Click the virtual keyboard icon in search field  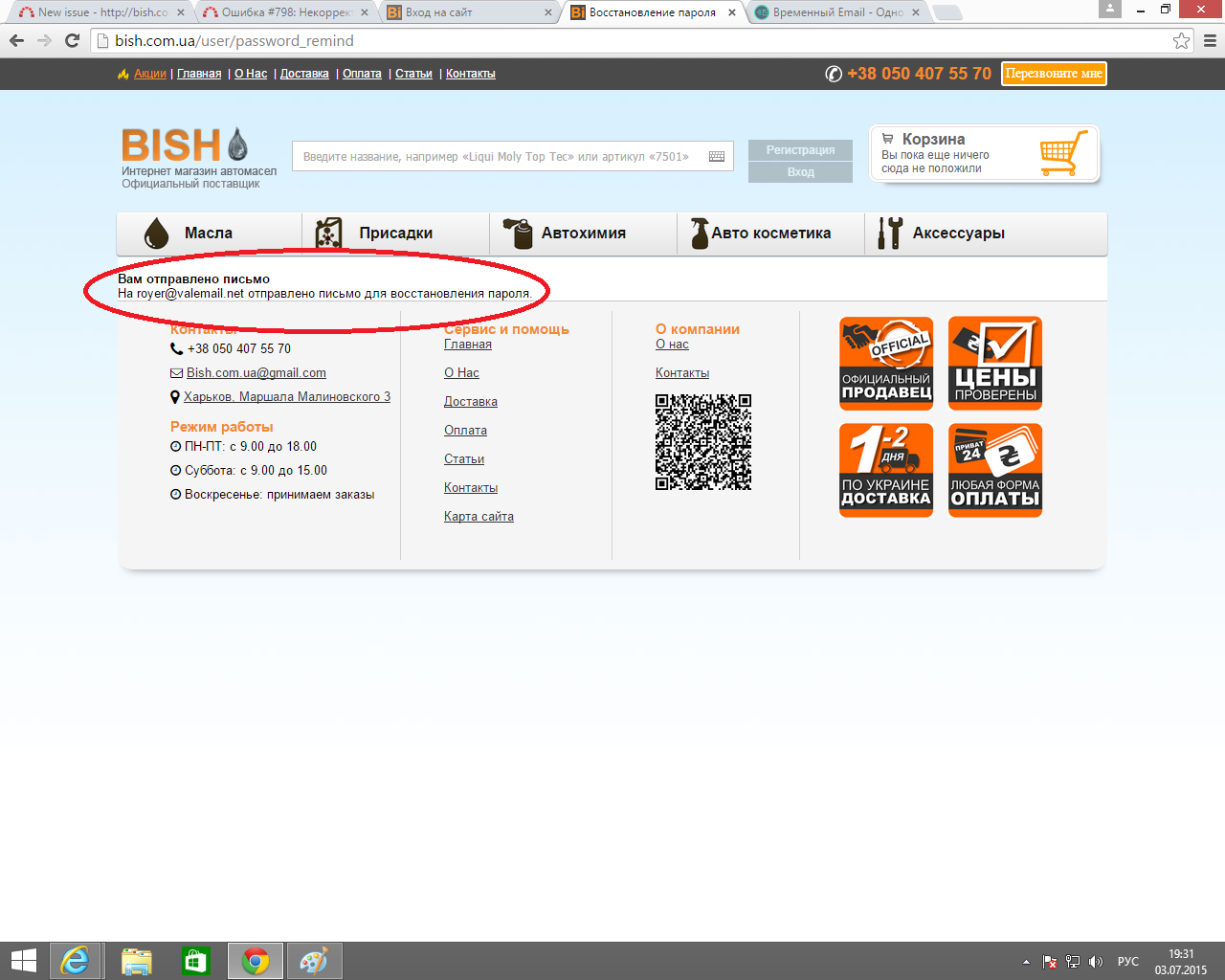coord(716,157)
